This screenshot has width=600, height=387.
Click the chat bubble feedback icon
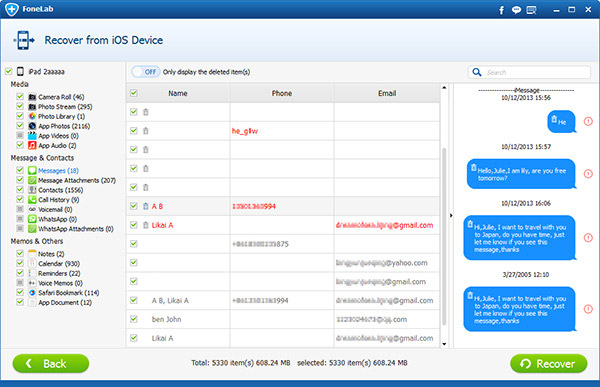coord(516,10)
